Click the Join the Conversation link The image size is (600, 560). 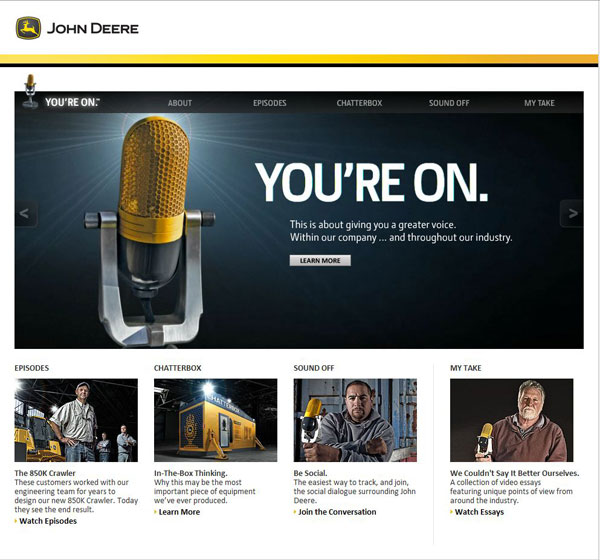337,512
